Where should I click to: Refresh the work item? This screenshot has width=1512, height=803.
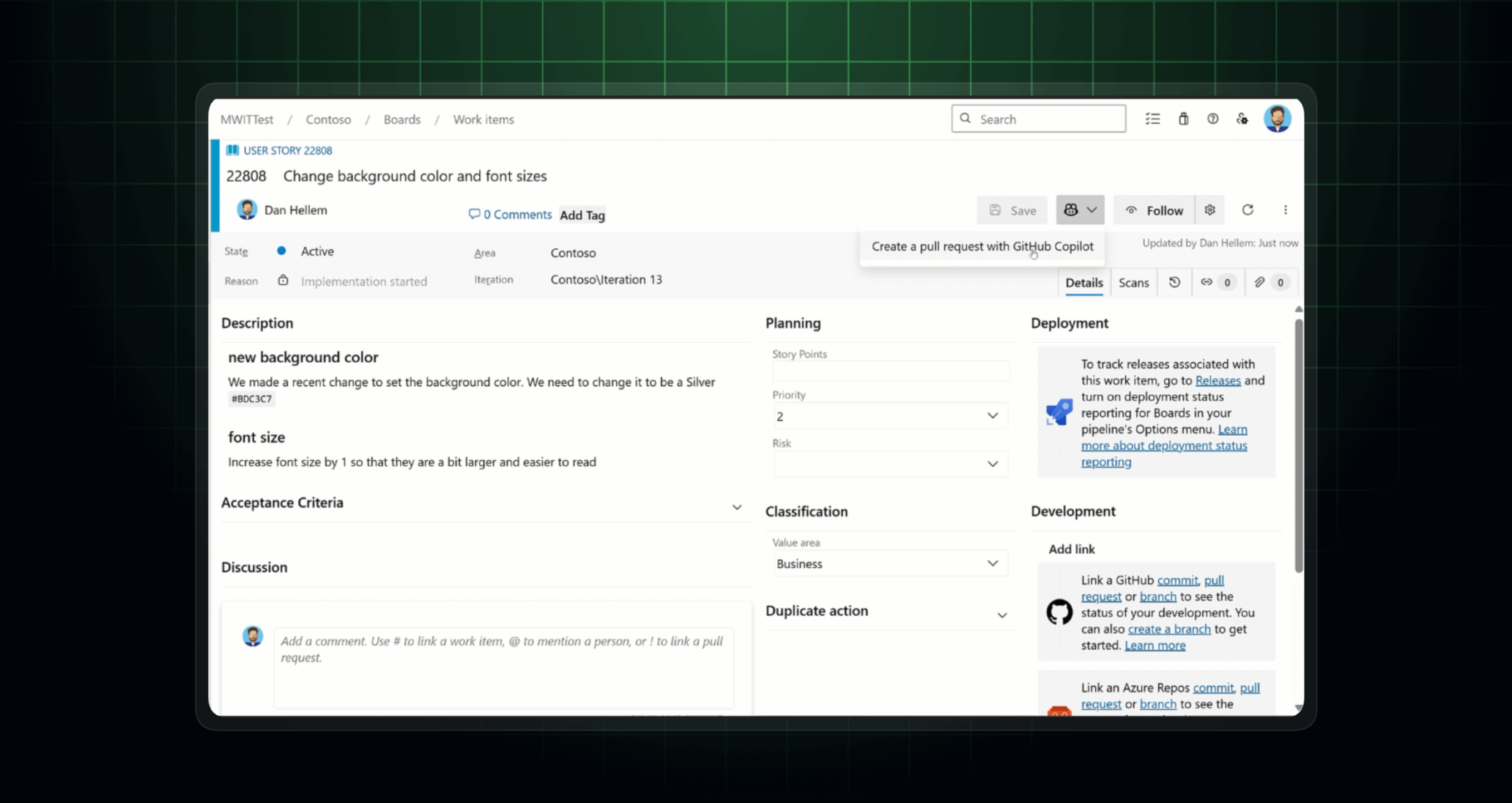[1248, 210]
